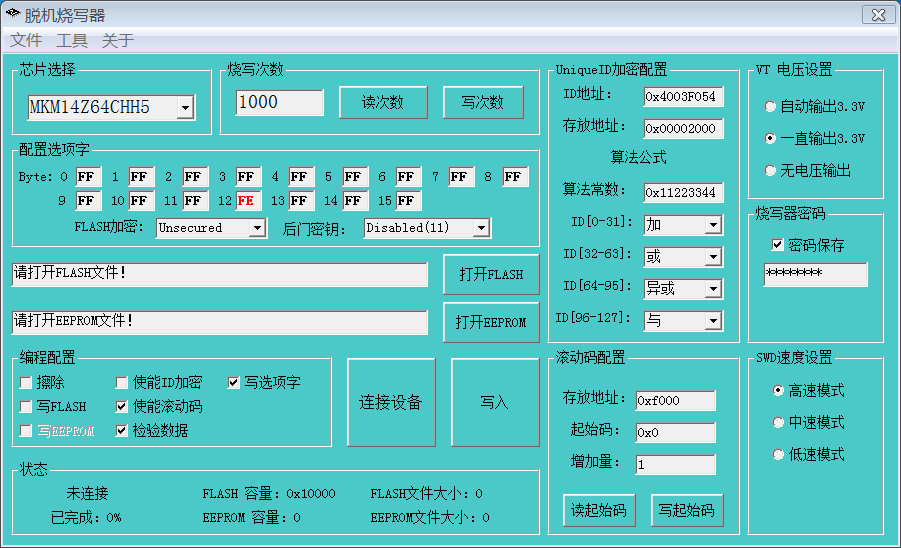Open the 关于 menu

[x=118, y=40]
